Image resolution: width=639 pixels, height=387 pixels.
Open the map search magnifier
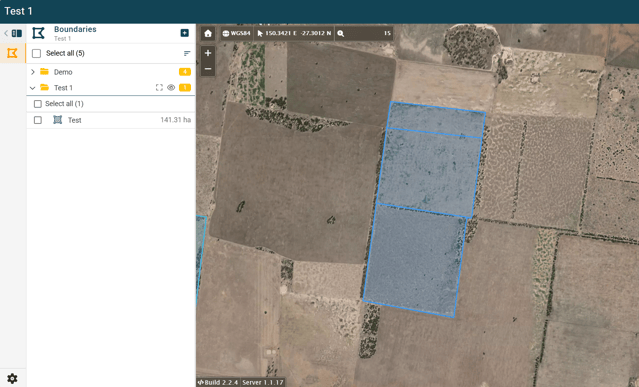pos(341,33)
